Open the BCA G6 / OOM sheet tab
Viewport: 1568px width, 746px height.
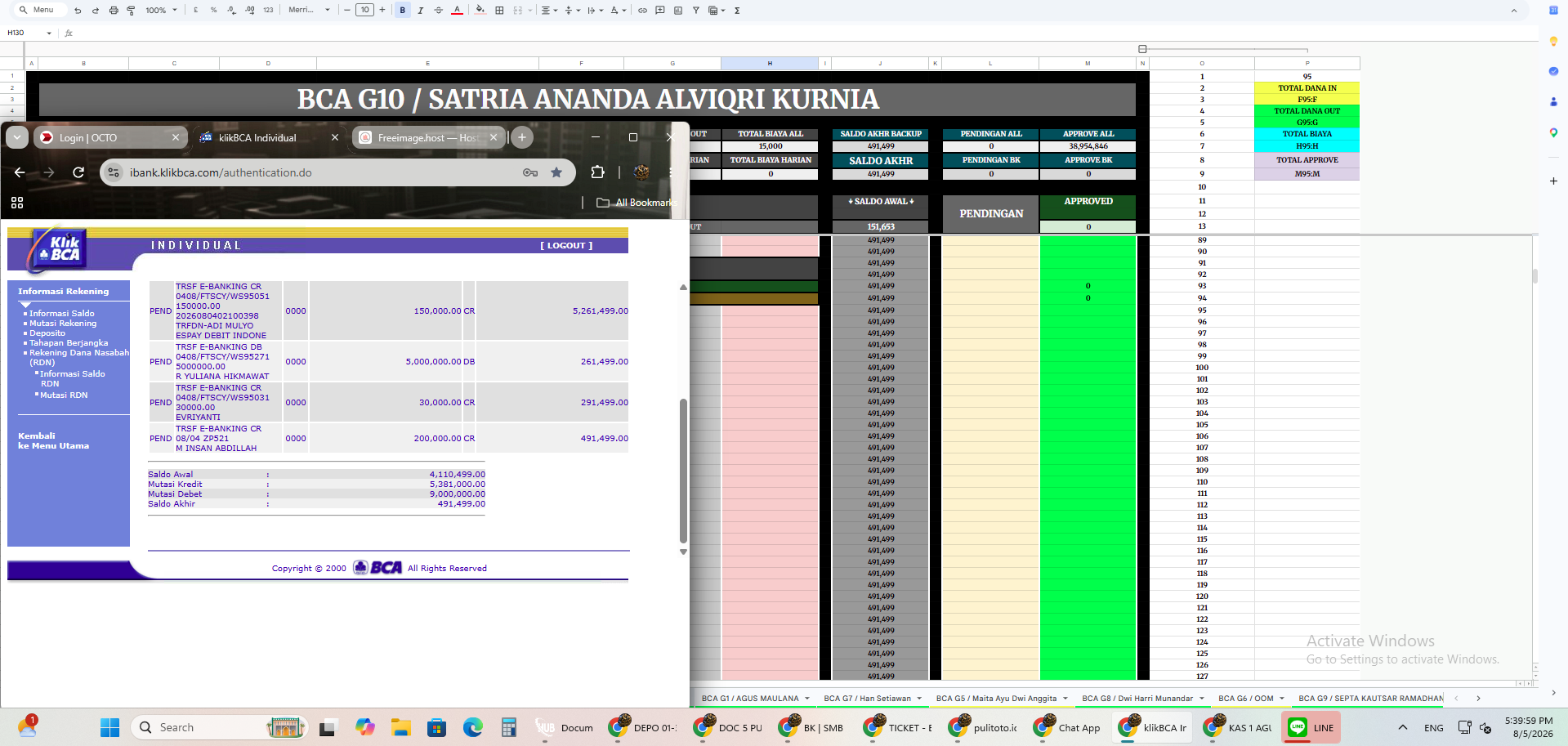click(1251, 699)
